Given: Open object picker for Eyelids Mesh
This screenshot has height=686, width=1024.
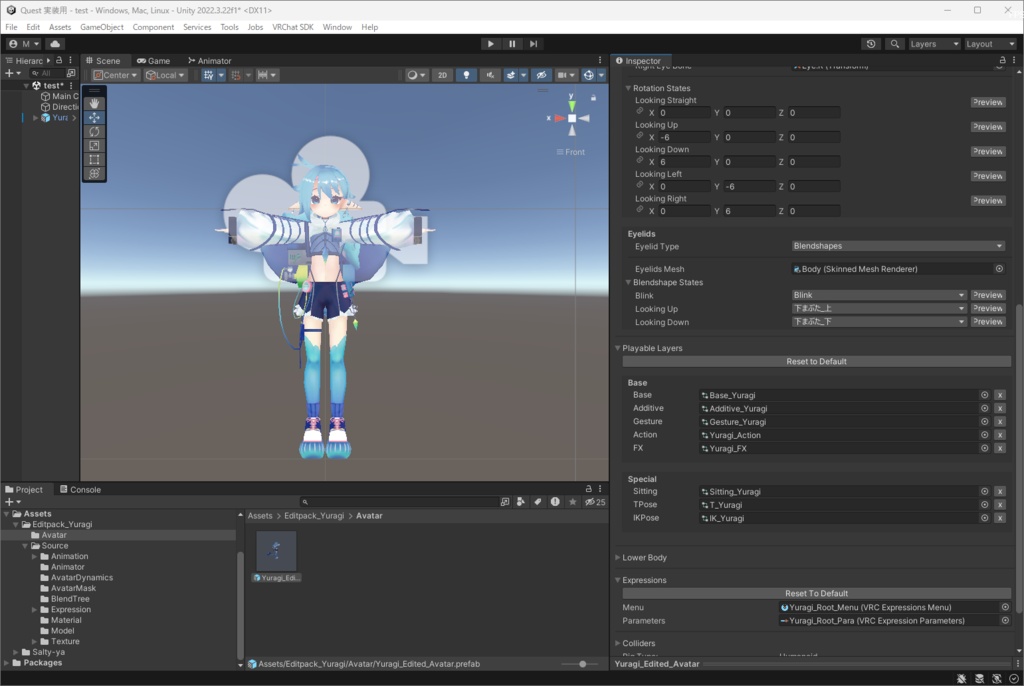Looking at the screenshot, I should (999, 269).
